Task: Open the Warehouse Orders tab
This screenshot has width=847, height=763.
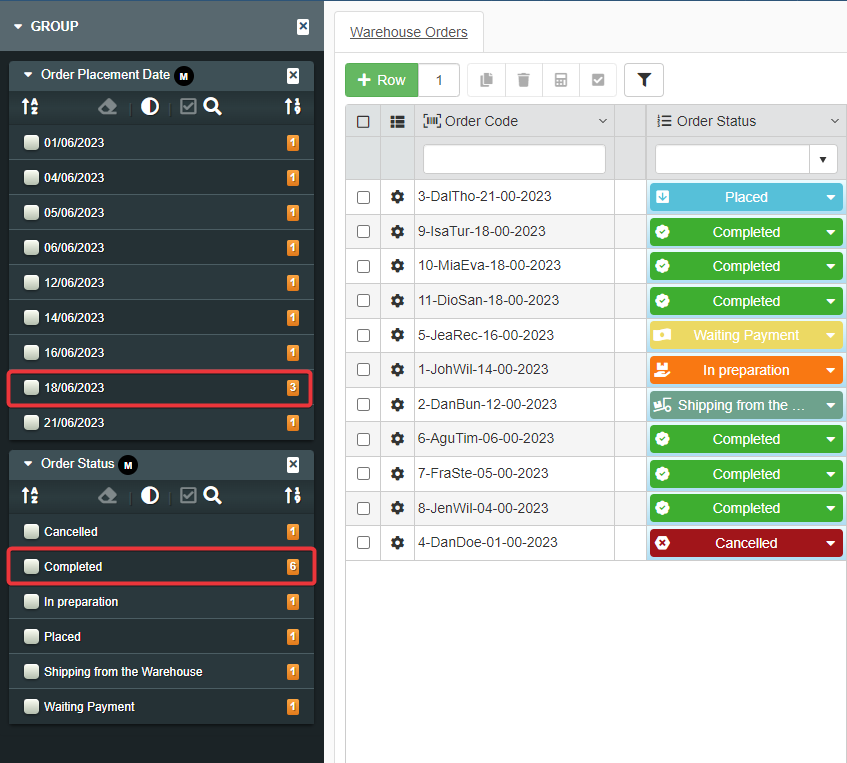Action: [408, 32]
